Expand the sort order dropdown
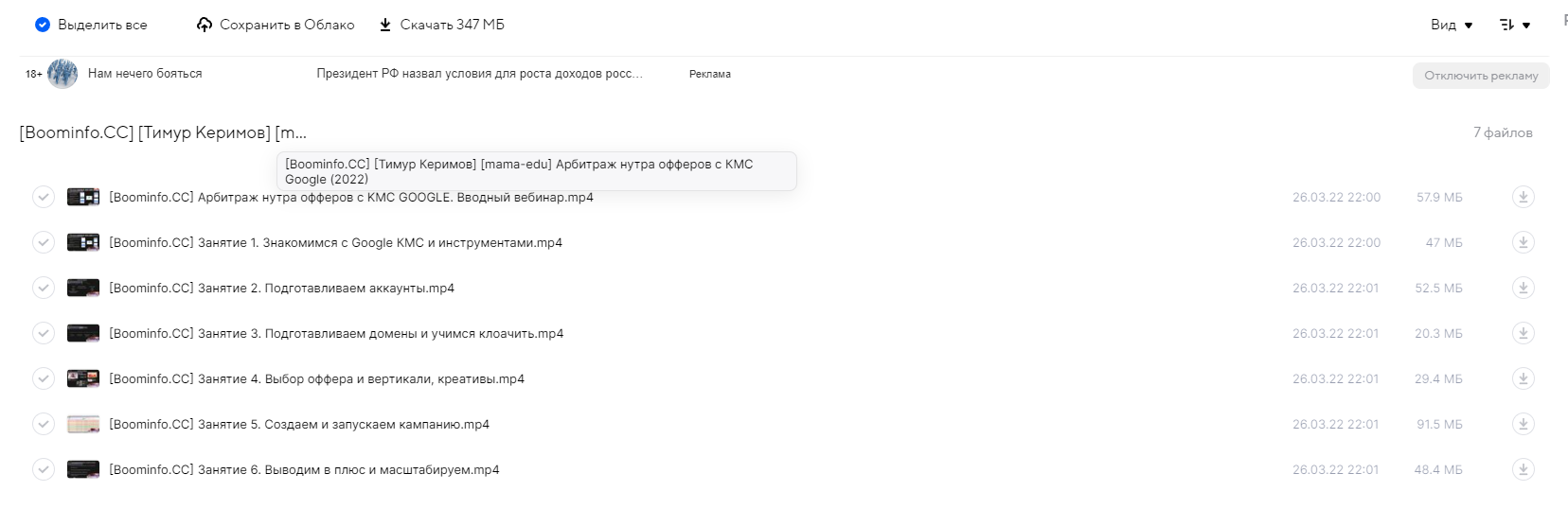This screenshot has width=1568, height=509. [1515, 25]
